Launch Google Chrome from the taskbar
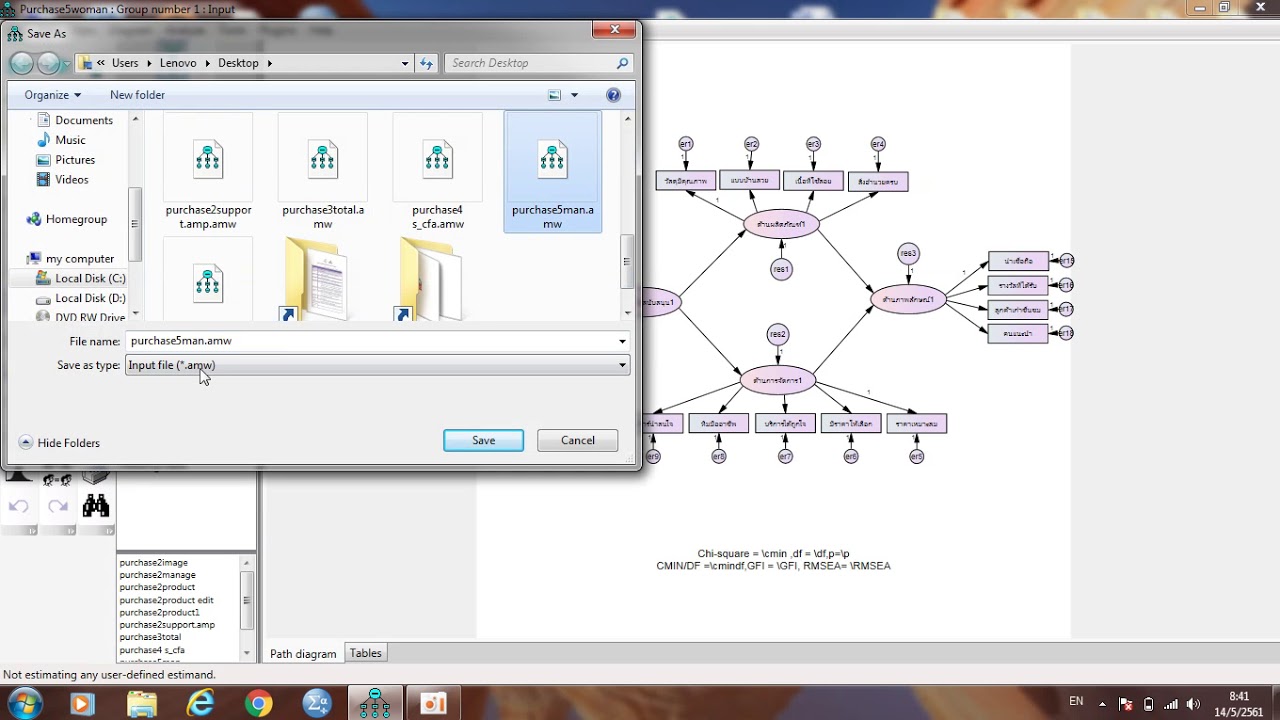The image size is (1280, 720). click(258, 703)
